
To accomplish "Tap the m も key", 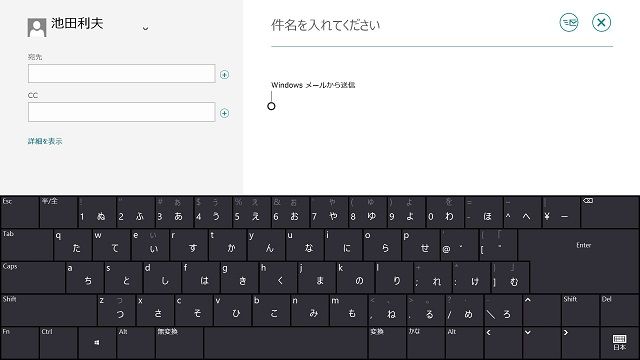I will 348,310.
